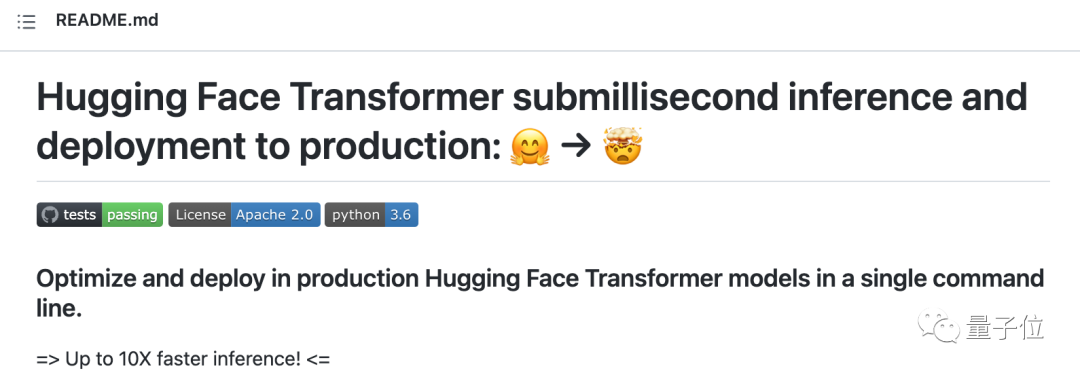Click the WeChat logo watermark
Viewport: 1080px width, 375px height.
click(942, 325)
